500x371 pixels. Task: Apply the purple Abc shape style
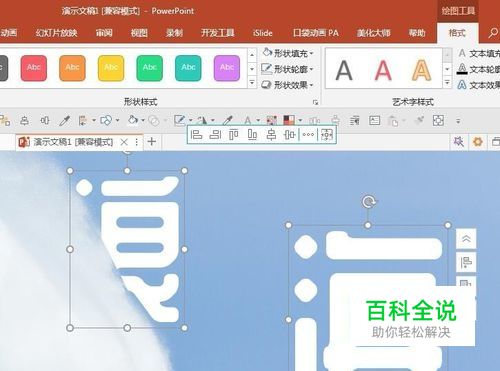[227, 68]
